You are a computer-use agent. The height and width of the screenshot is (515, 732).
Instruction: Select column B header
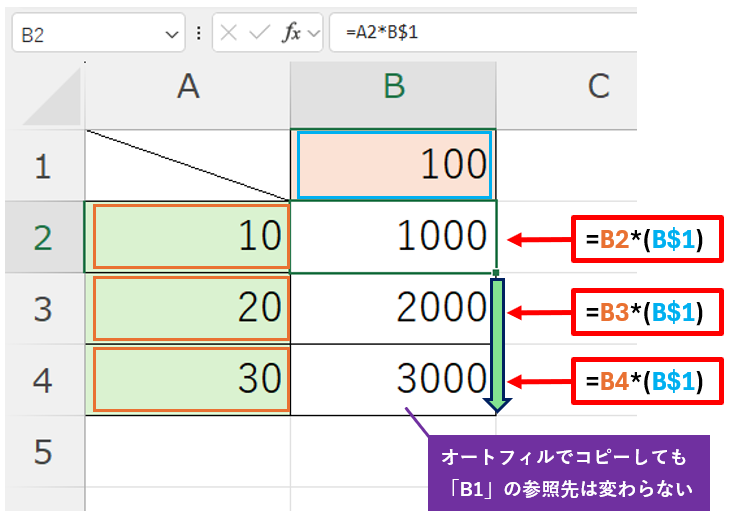[x=393, y=87]
